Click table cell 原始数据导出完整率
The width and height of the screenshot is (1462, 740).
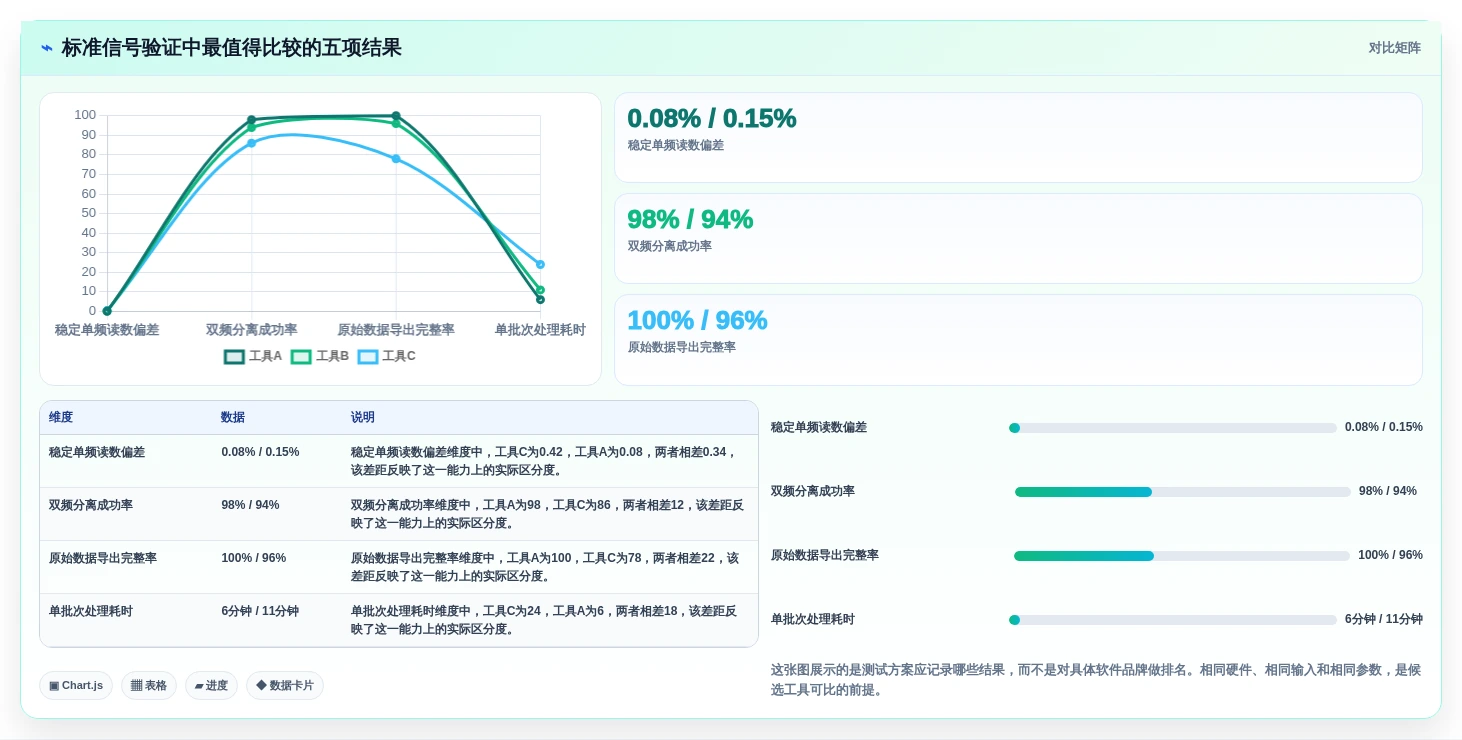[x=103, y=558]
